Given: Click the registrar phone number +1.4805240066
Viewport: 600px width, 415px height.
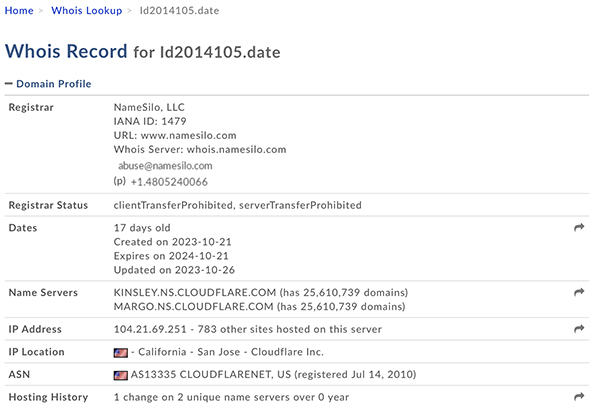Looking at the screenshot, I should 169,182.
